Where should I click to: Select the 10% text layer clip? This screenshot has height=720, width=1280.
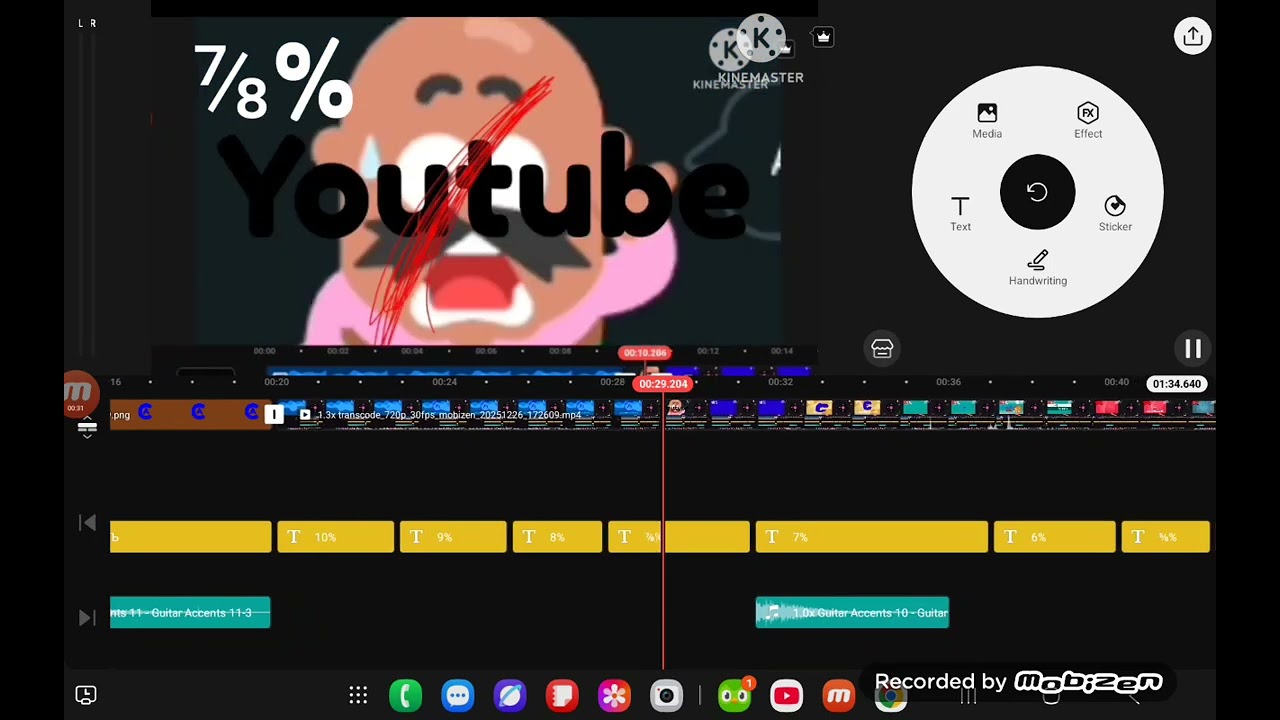[335, 537]
